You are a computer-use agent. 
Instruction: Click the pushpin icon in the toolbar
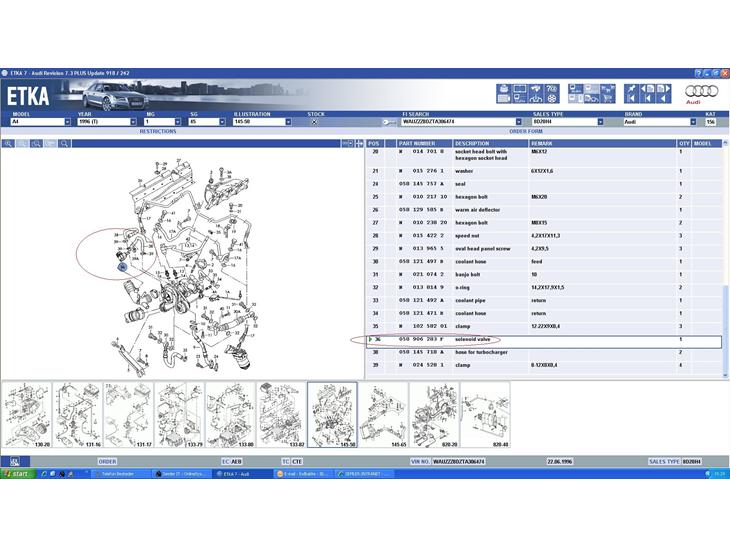pos(631,89)
